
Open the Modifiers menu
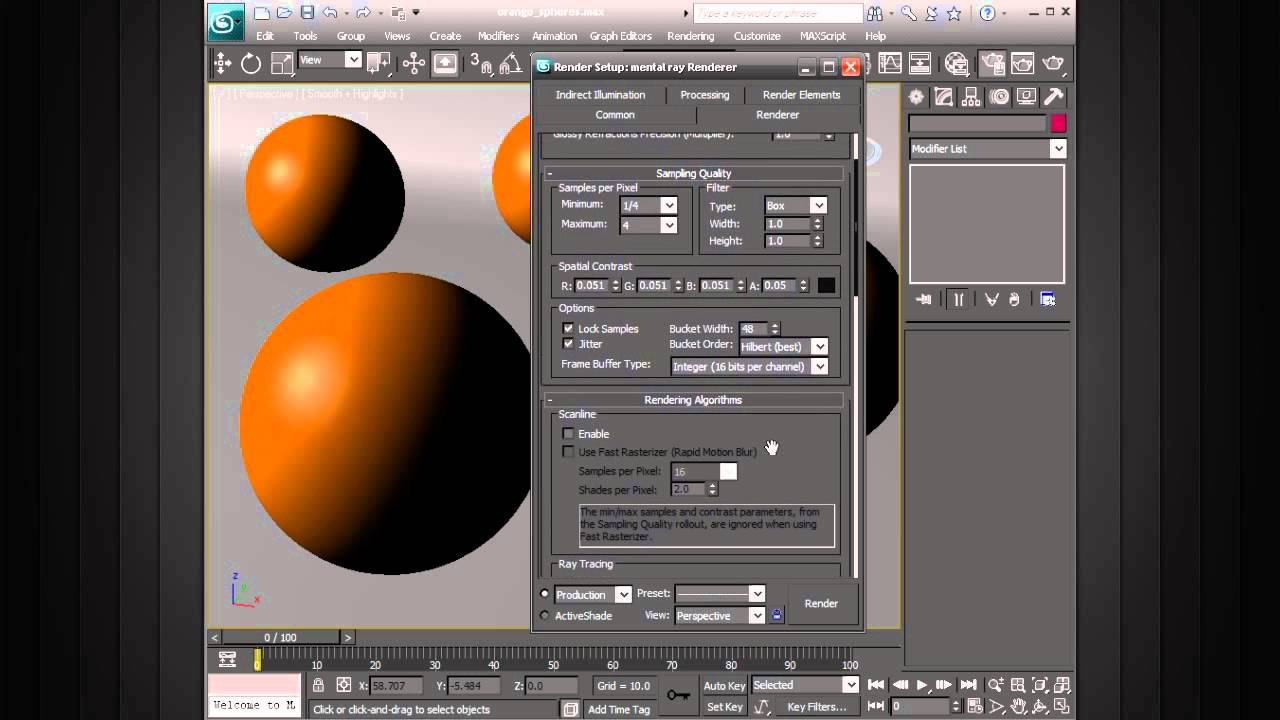[498, 36]
